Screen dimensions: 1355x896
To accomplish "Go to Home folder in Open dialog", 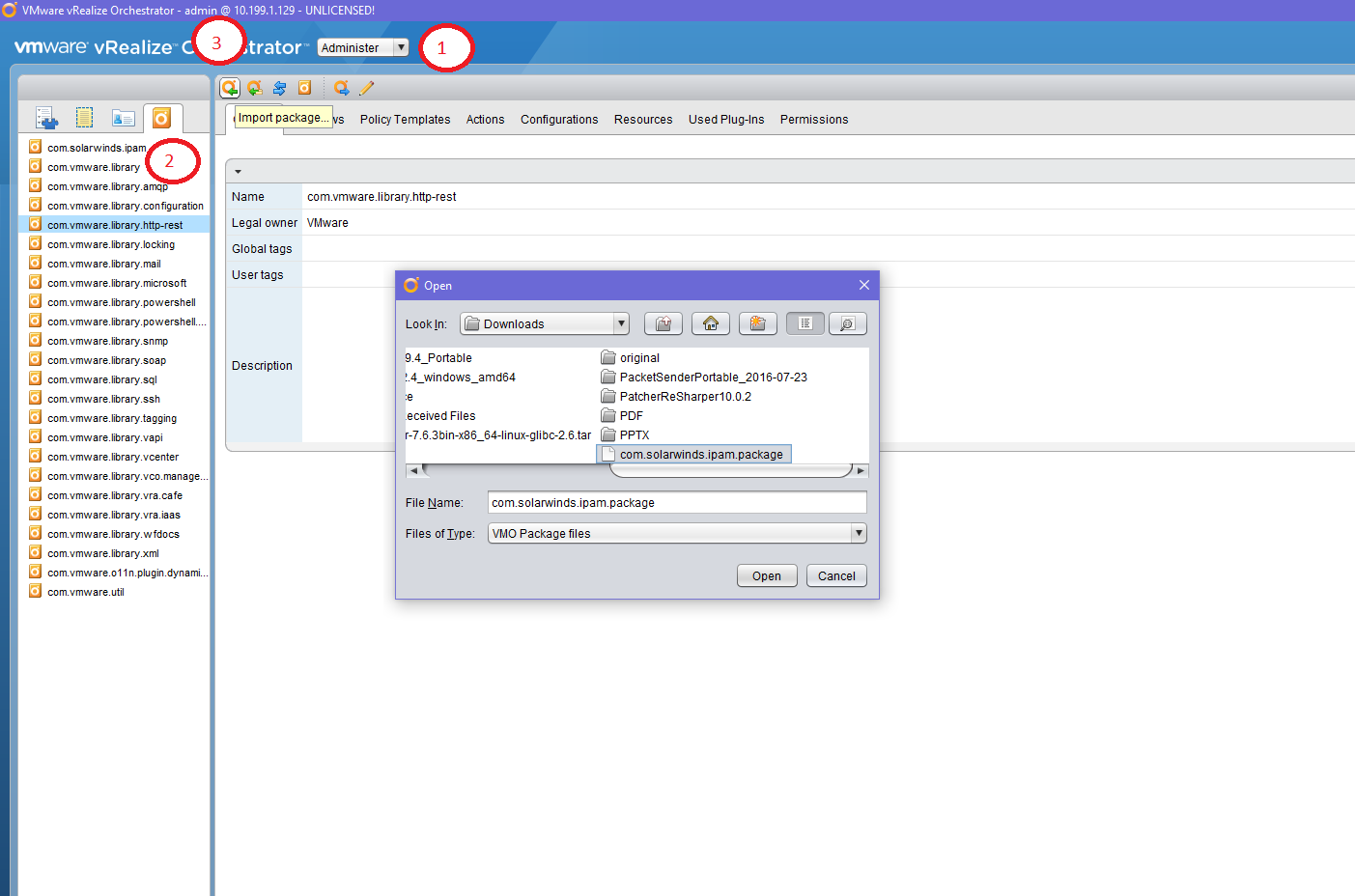I will pyautogui.click(x=711, y=323).
